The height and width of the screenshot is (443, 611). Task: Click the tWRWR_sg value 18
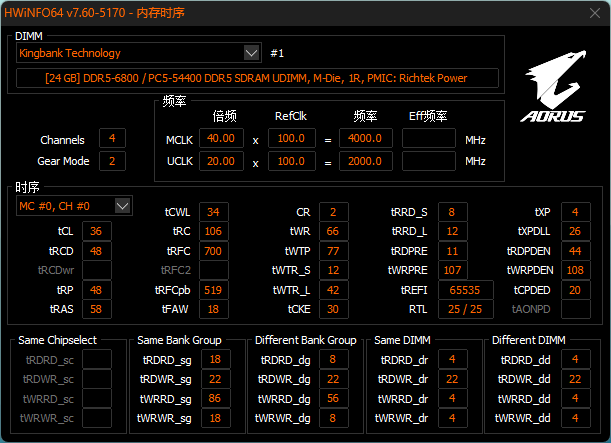215,418
